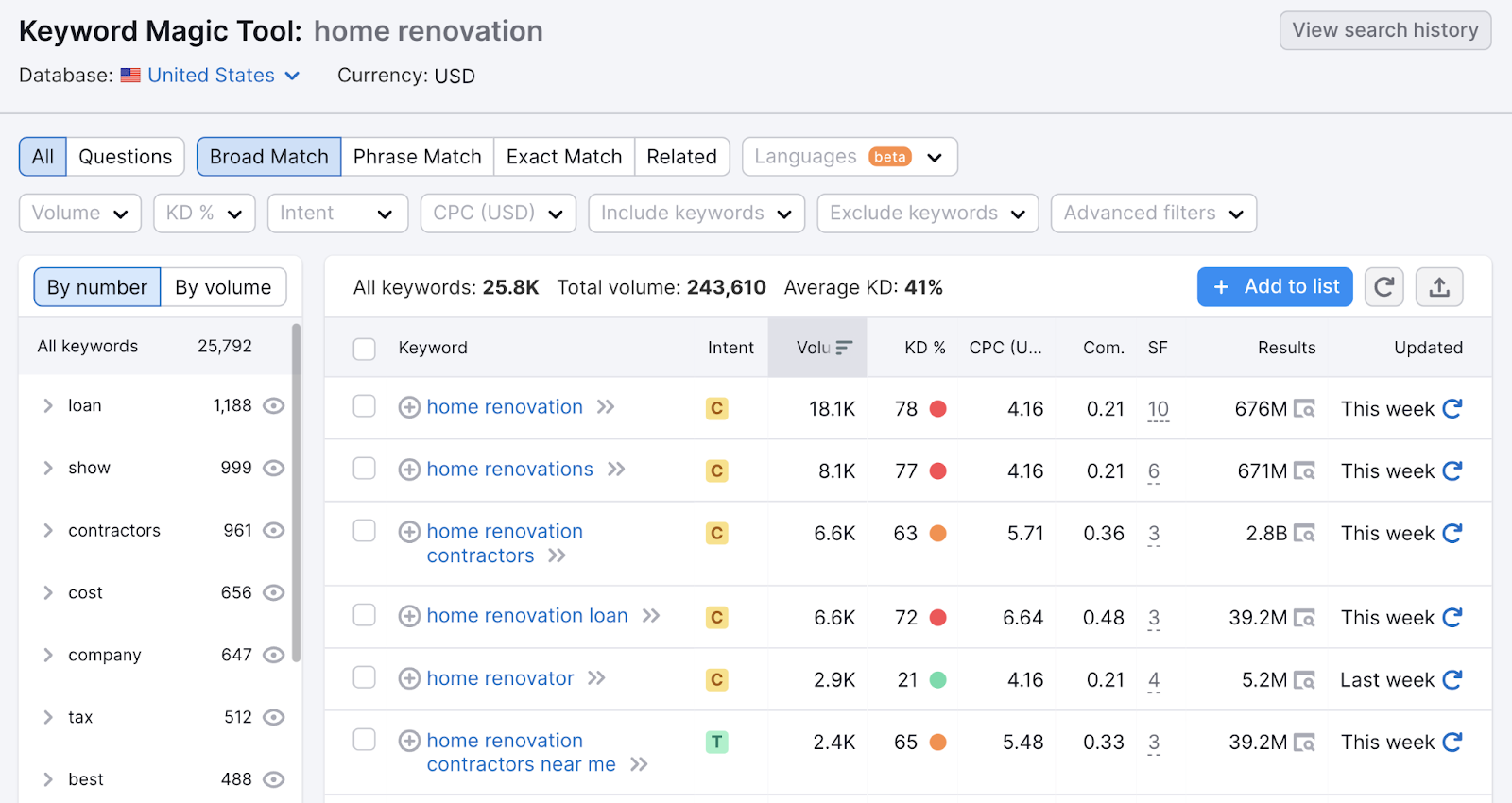
Task: Click the plus icon beside 'home renovation loan'
Action: [x=409, y=617]
